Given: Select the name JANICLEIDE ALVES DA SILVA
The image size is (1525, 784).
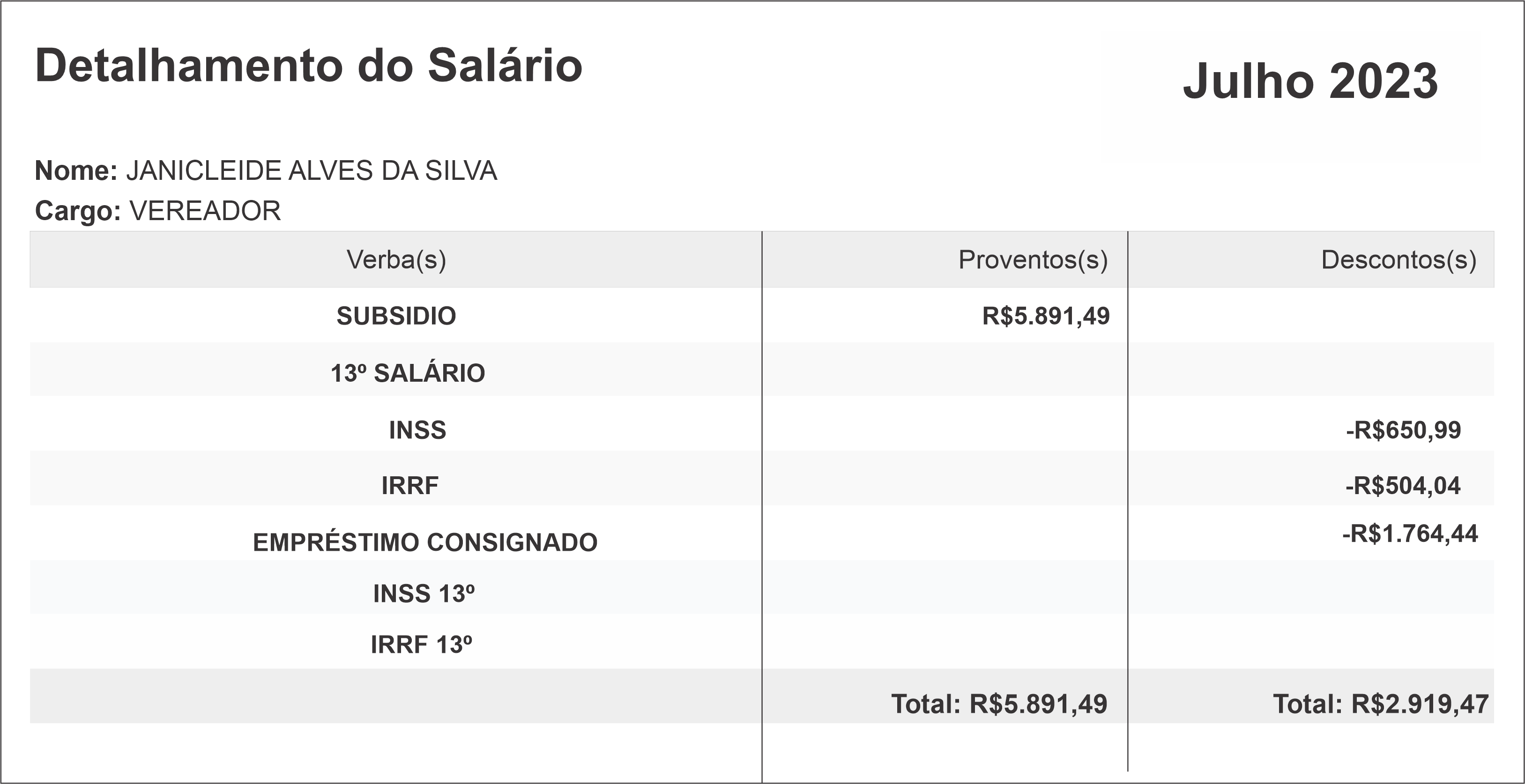Looking at the screenshot, I should (x=312, y=171).
